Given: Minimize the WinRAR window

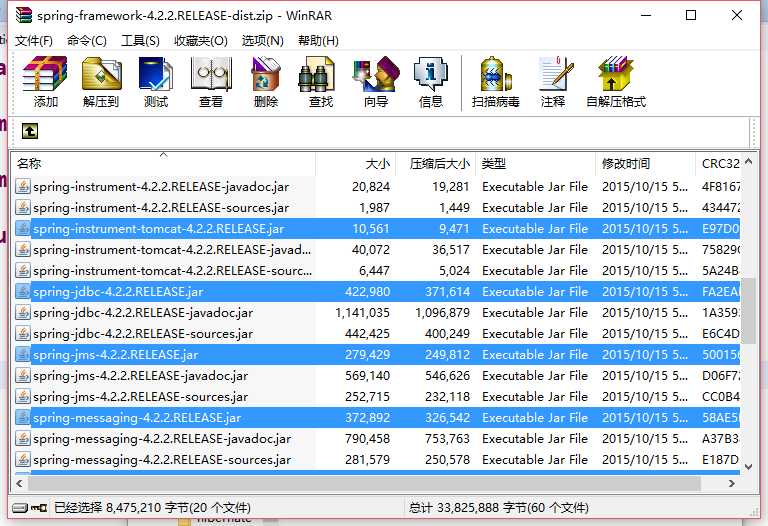Looking at the screenshot, I should click(x=646, y=15).
